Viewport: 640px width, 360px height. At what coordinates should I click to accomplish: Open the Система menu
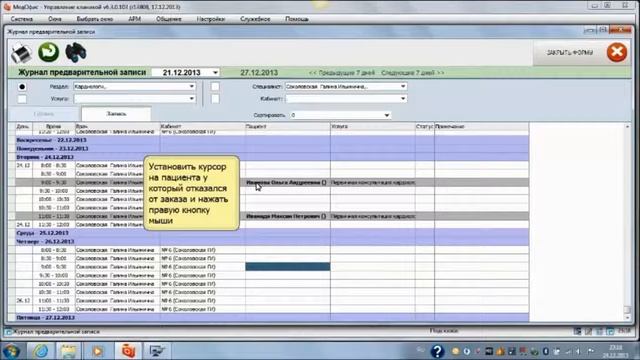point(22,19)
